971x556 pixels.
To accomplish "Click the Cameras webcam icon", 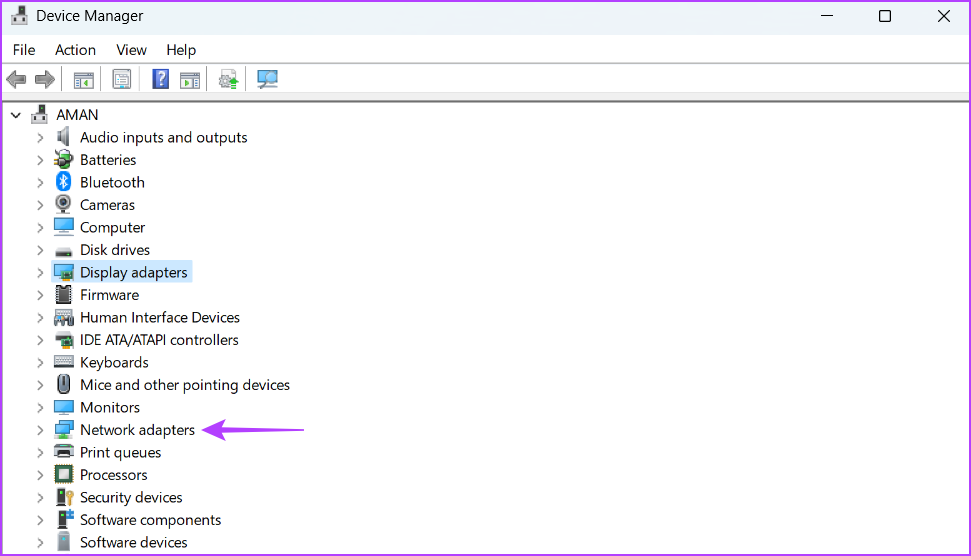I will click(x=63, y=204).
